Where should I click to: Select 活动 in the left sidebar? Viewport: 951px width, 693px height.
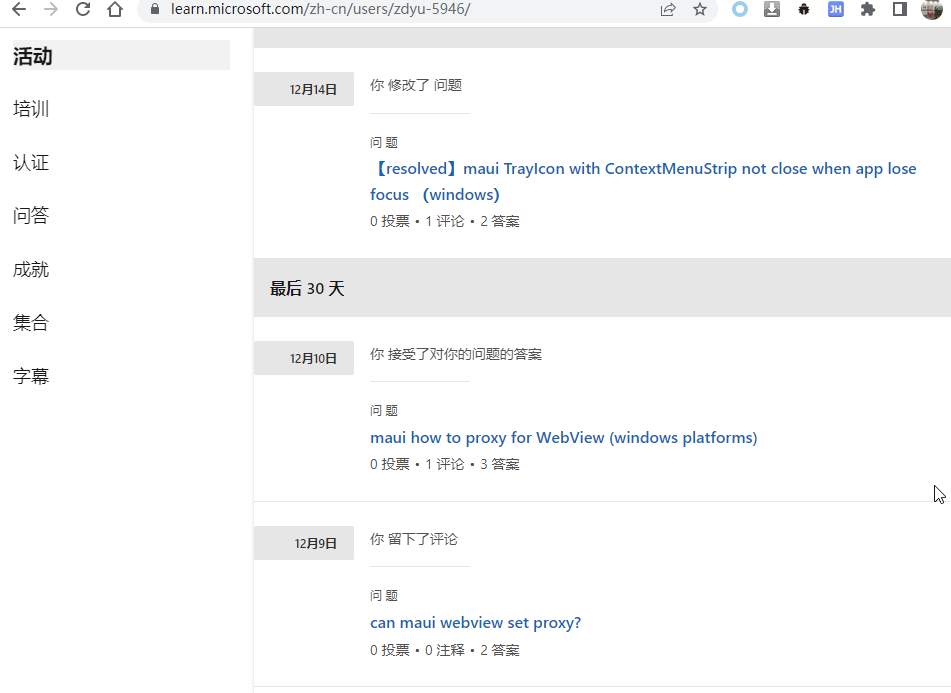[121, 55]
